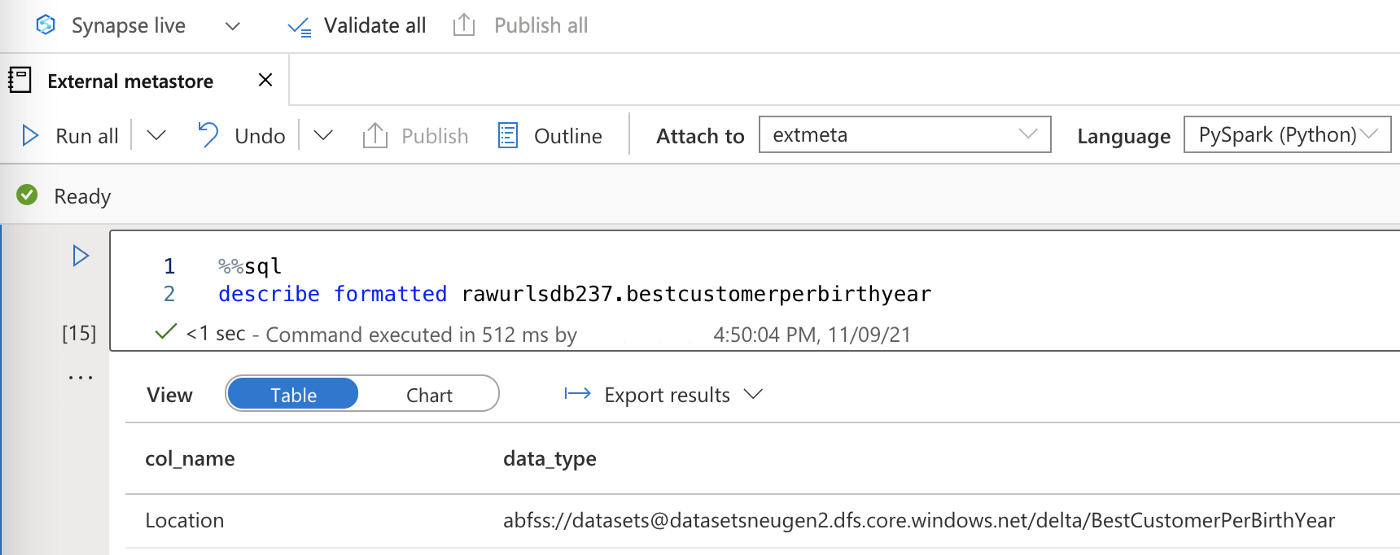Screen dimensions: 1400x555
Task: Switch results view to Chart
Action: 429,395
